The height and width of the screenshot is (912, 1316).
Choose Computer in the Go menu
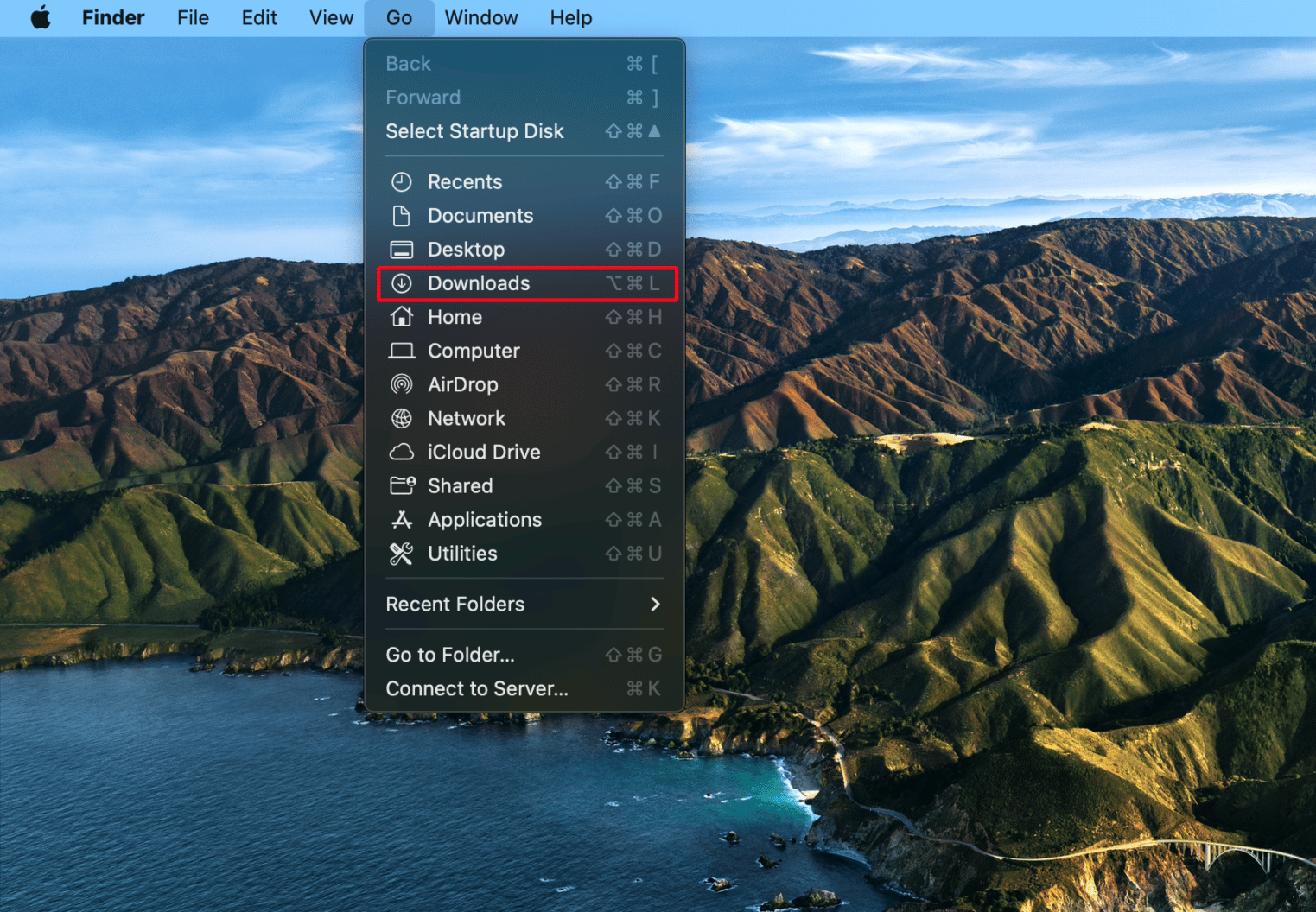pos(524,351)
